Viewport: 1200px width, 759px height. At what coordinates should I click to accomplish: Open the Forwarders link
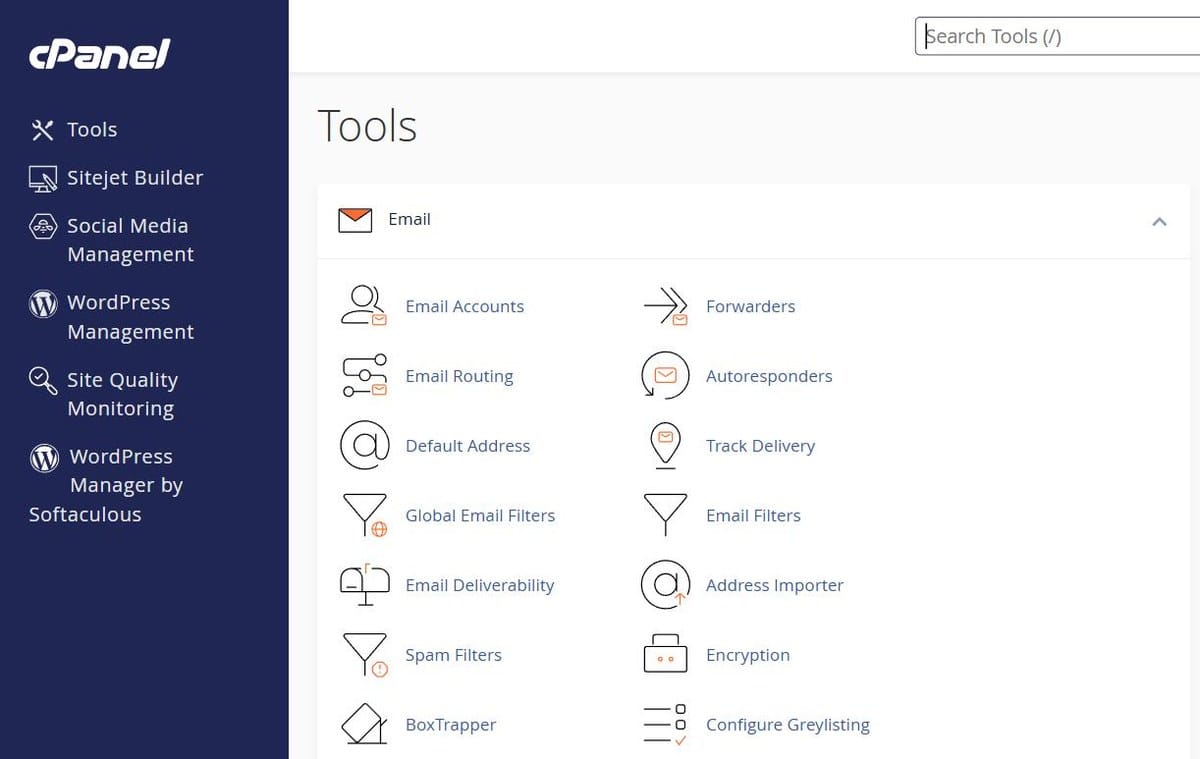(x=750, y=307)
